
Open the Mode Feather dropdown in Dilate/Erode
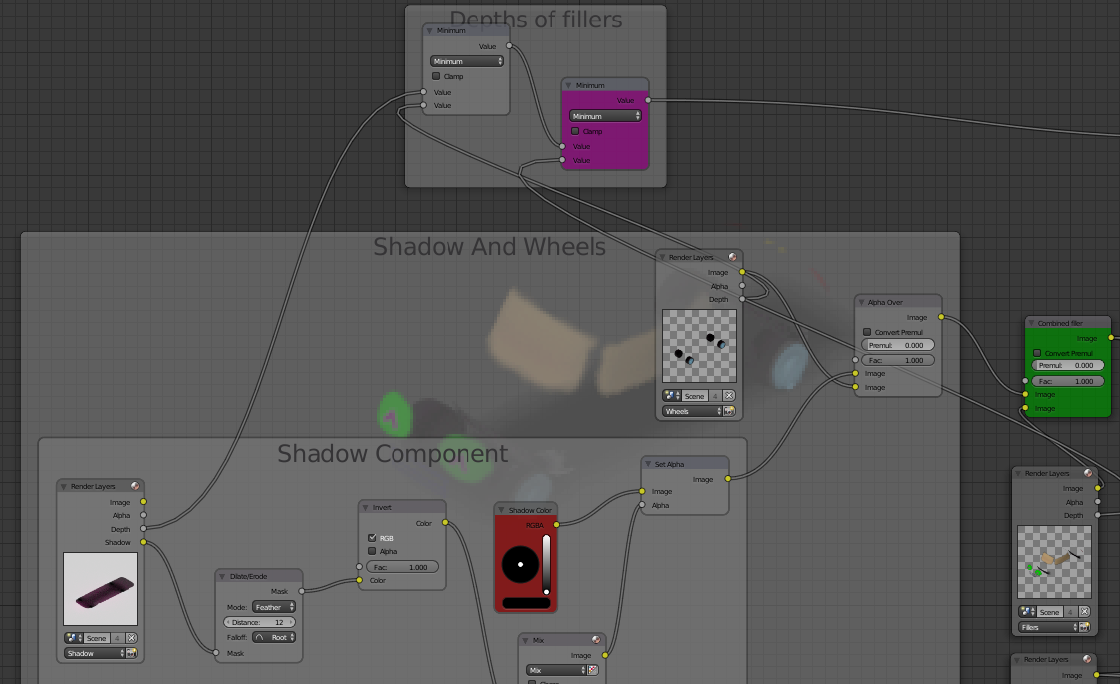click(x=273, y=607)
